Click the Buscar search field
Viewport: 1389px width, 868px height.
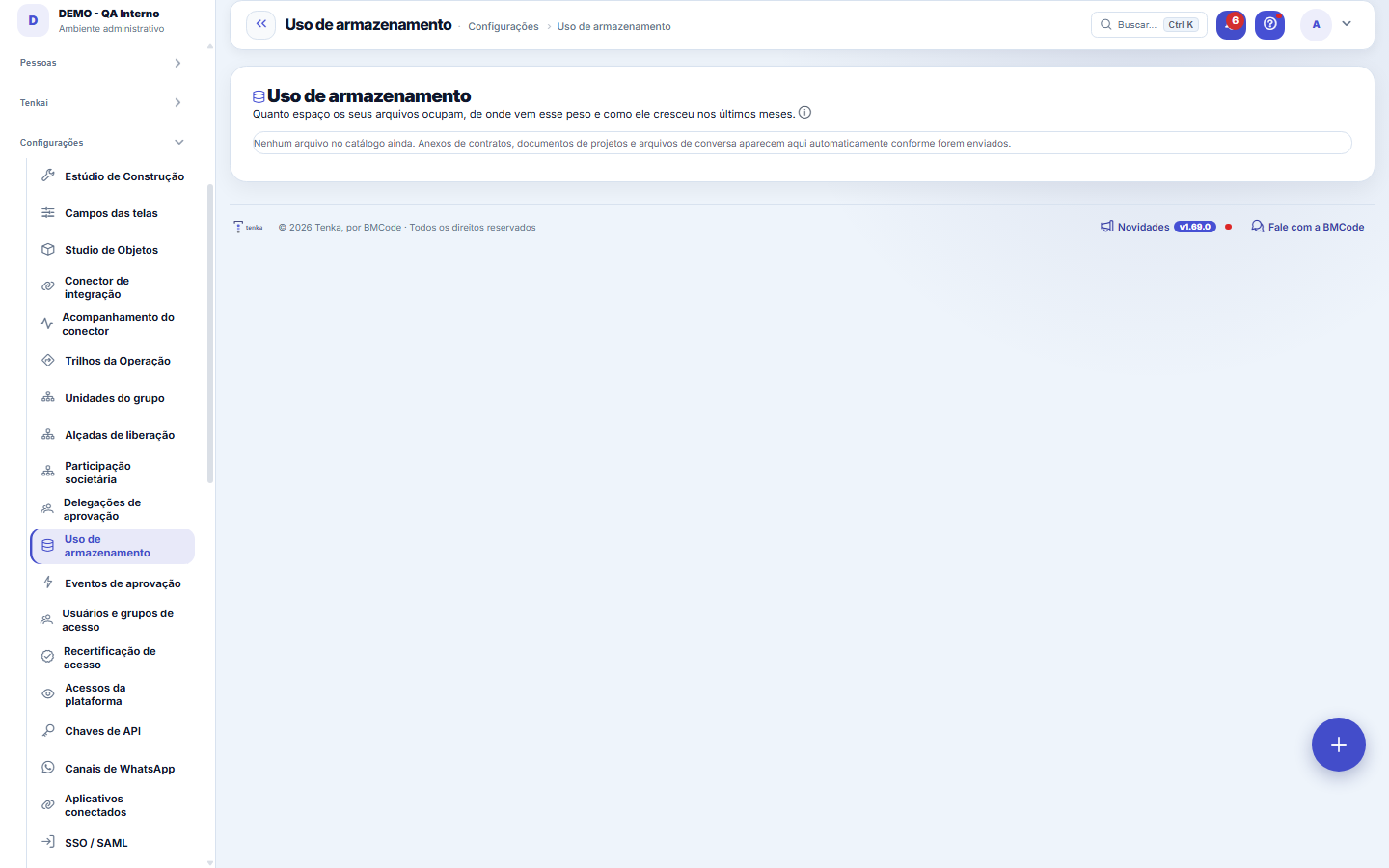pyautogui.click(x=1149, y=24)
